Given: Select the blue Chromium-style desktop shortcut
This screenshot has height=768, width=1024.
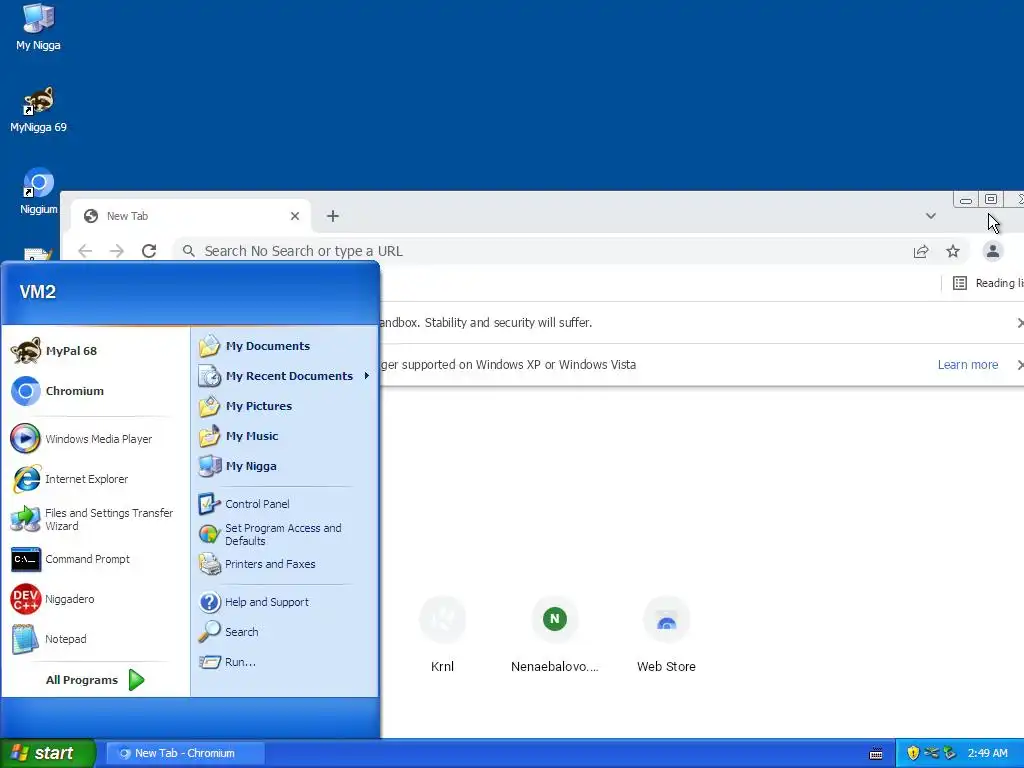Looking at the screenshot, I should coord(38,192).
